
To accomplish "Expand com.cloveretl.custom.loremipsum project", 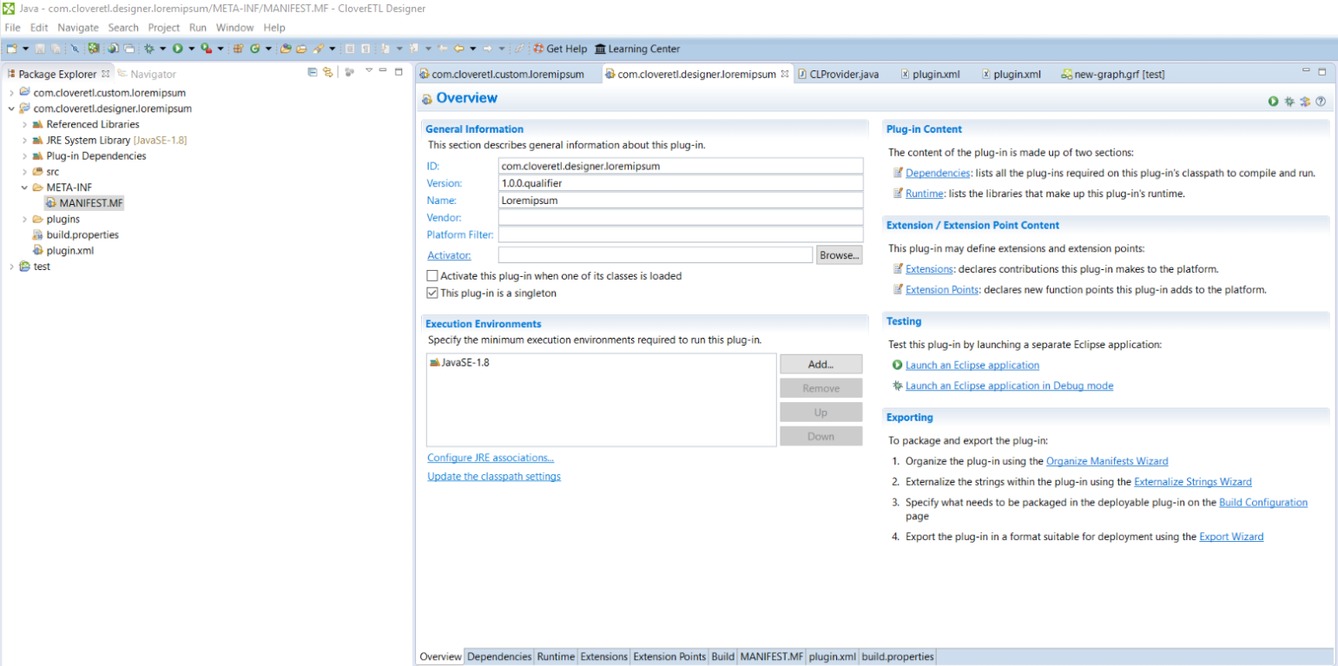I will 11,92.
